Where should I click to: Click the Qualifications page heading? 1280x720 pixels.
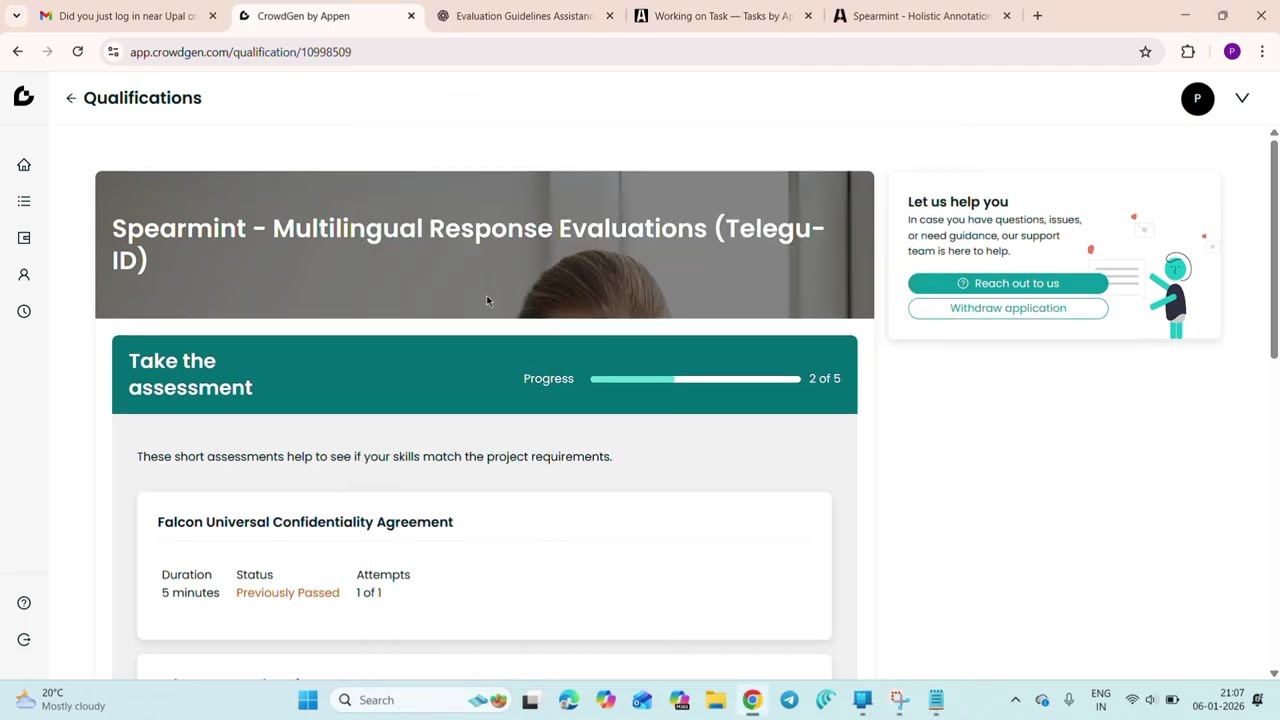[142, 98]
